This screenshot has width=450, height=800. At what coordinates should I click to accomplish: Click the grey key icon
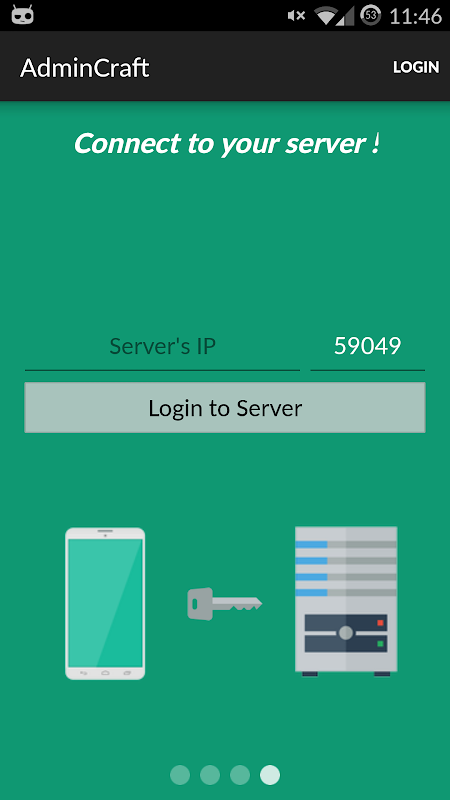(224, 604)
